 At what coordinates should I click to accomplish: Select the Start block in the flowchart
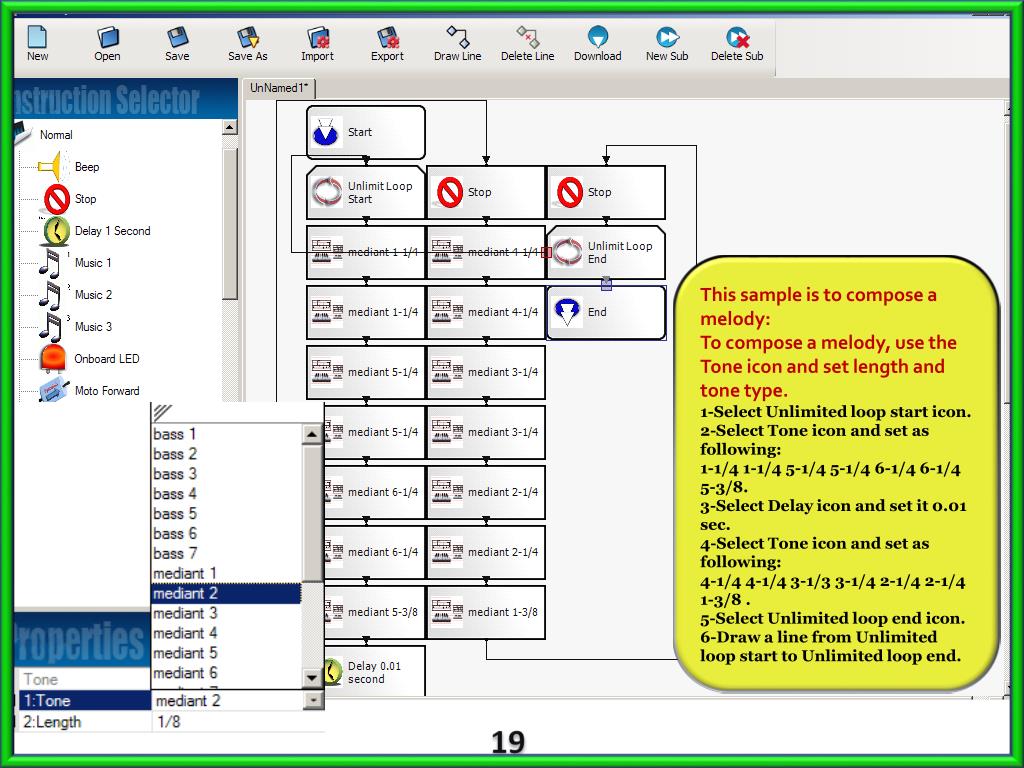[366, 133]
